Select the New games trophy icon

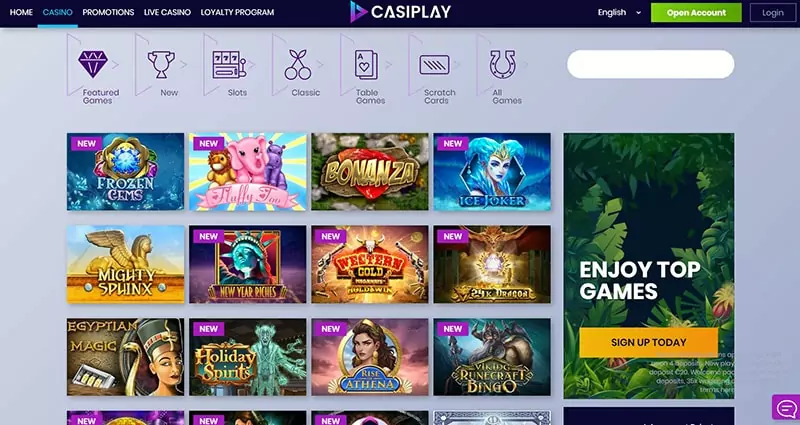tap(161, 64)
